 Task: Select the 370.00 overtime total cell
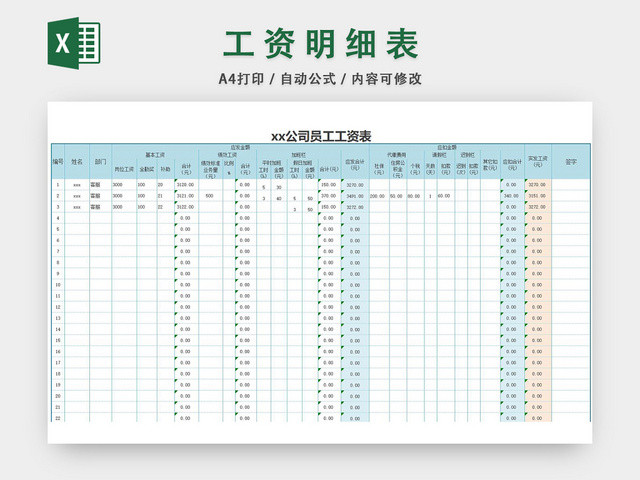[x=329, y=196]
